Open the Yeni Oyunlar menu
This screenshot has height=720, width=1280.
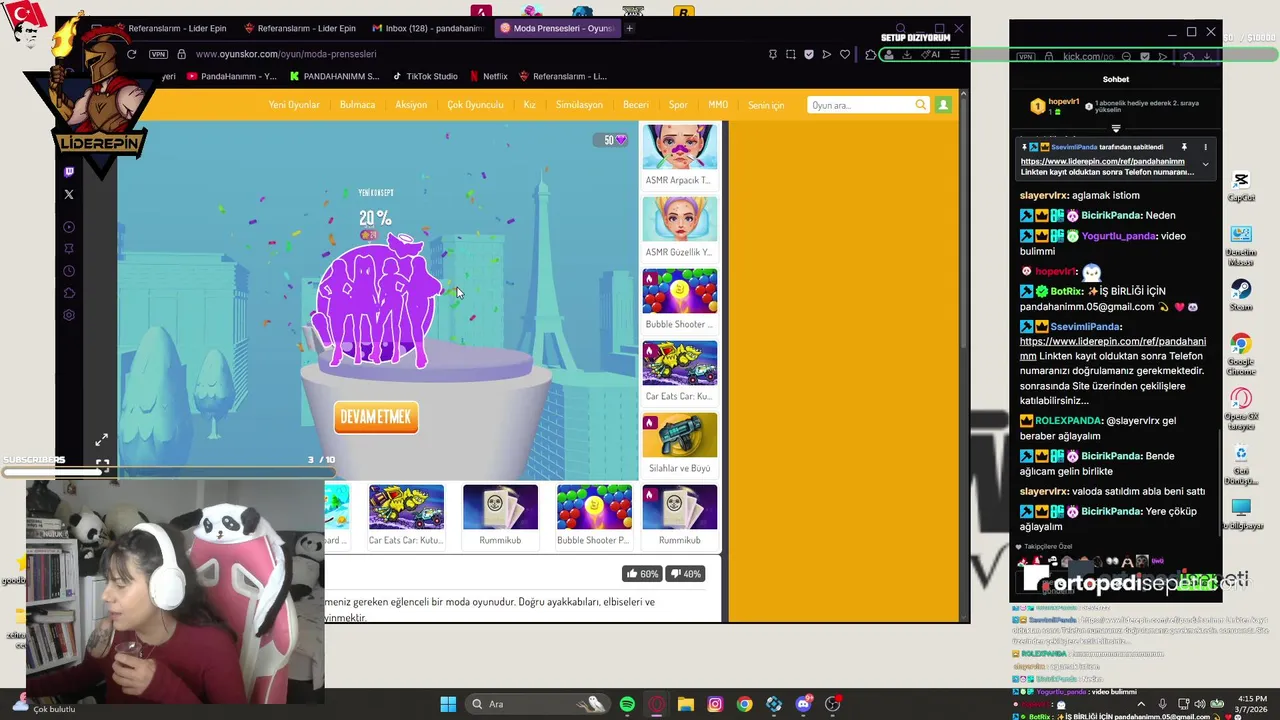(x=294, y=105)
